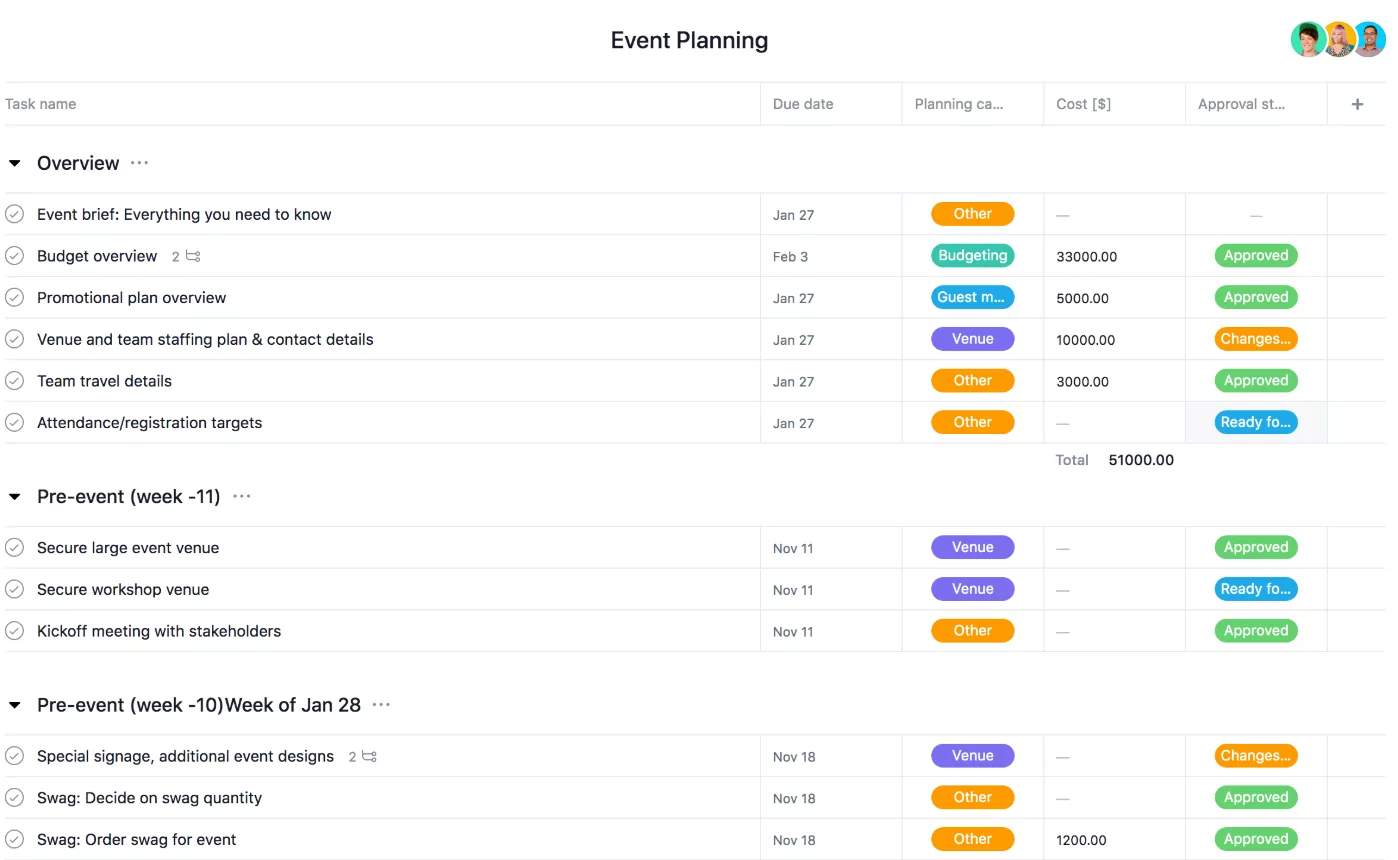Click Approved status pill for Team travel details
This screenshot has height=860, width=1398.
[1256, 381]
